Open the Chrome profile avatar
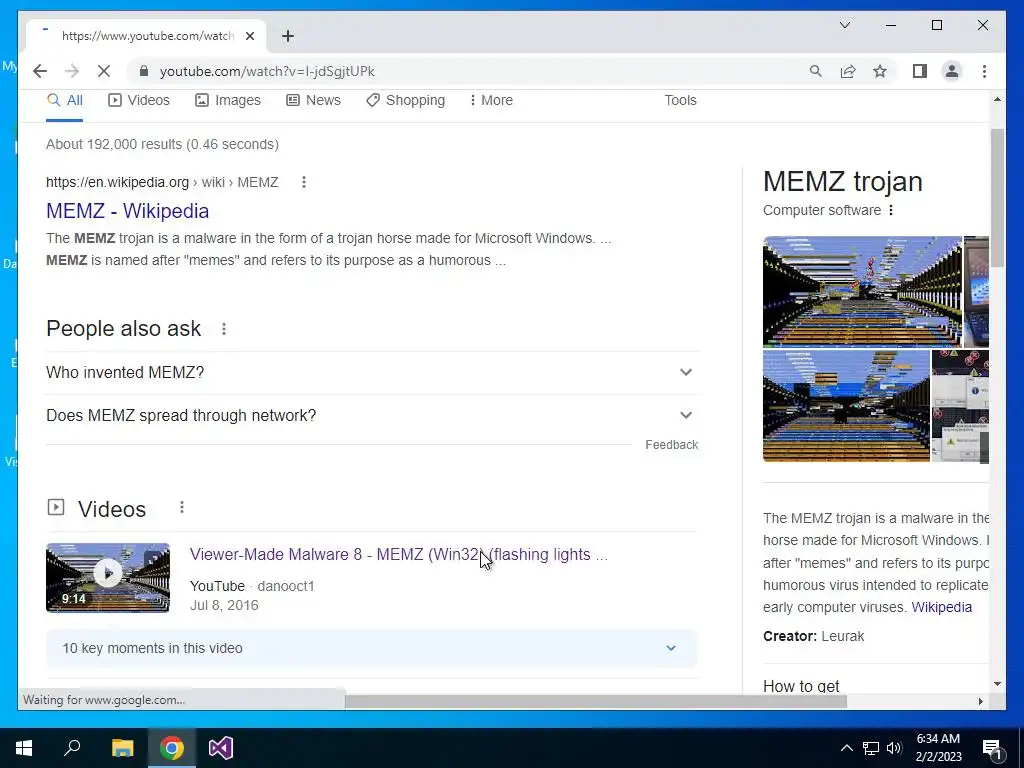Screen dimensions: 1024x768 952,71
